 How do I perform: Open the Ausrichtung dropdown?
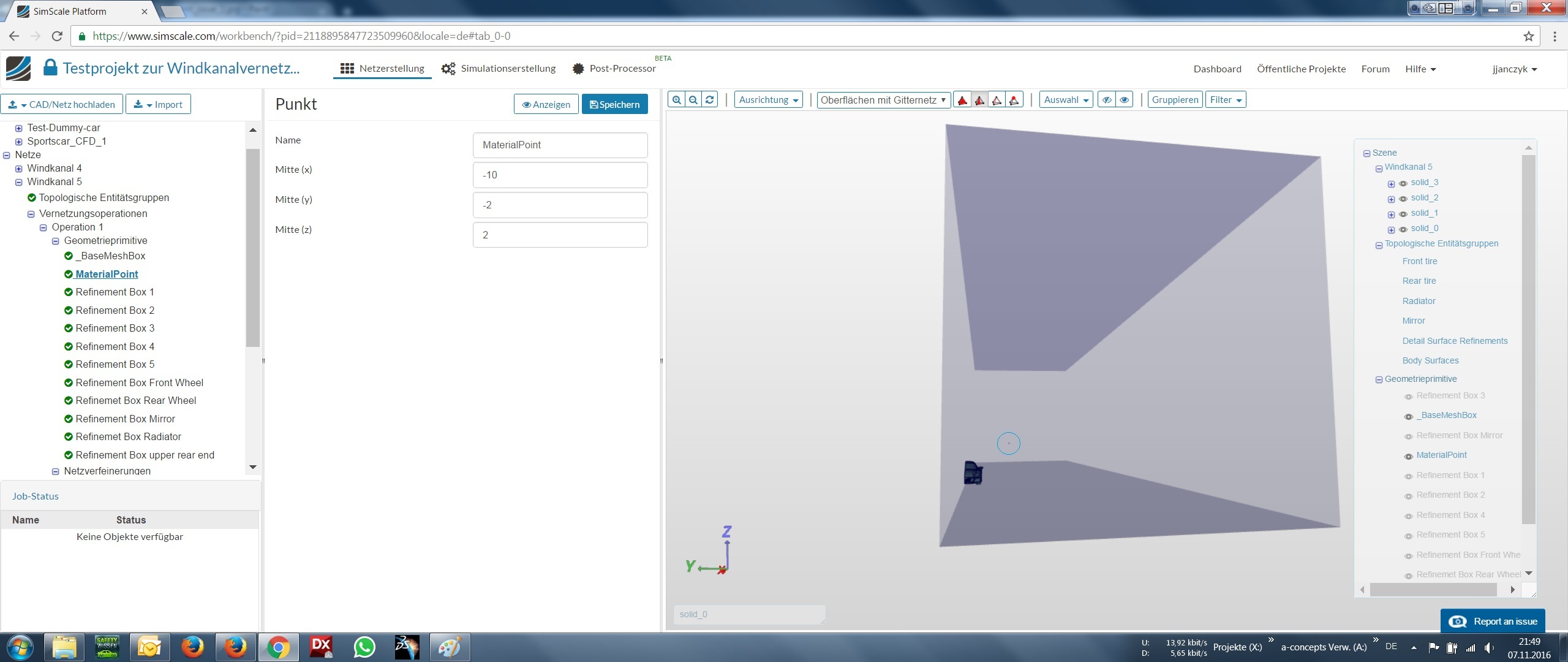point(768,100)
